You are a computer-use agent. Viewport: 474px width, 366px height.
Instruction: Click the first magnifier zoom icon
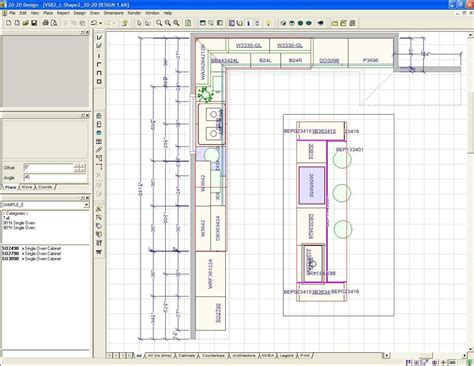[x=159, y=23]
